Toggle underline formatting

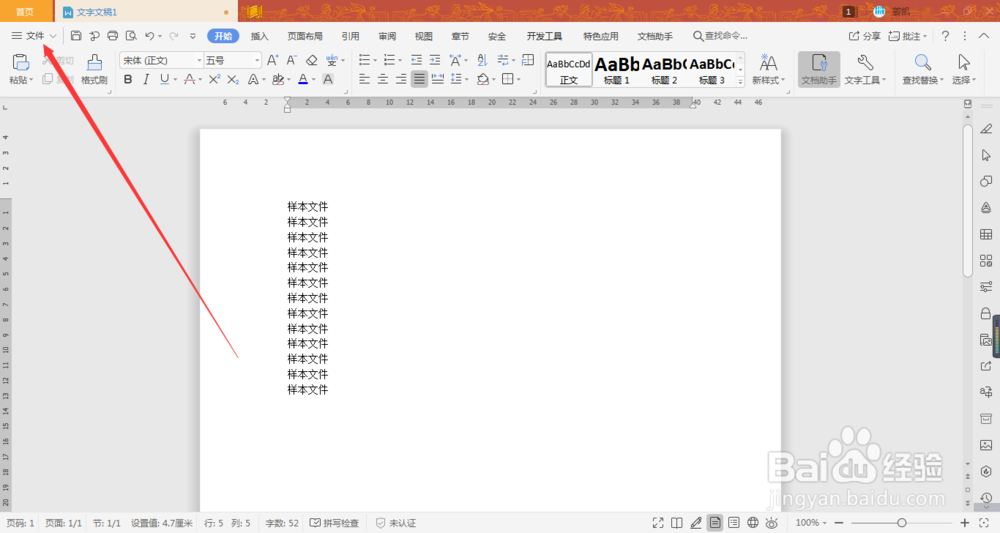[x=165, y=79]
